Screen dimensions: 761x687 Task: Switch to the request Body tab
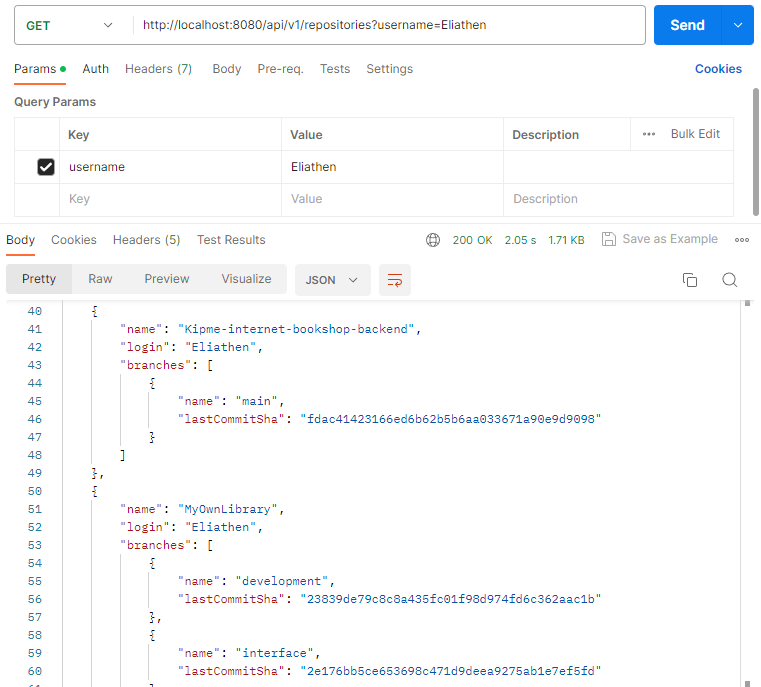tap(227, 69)
